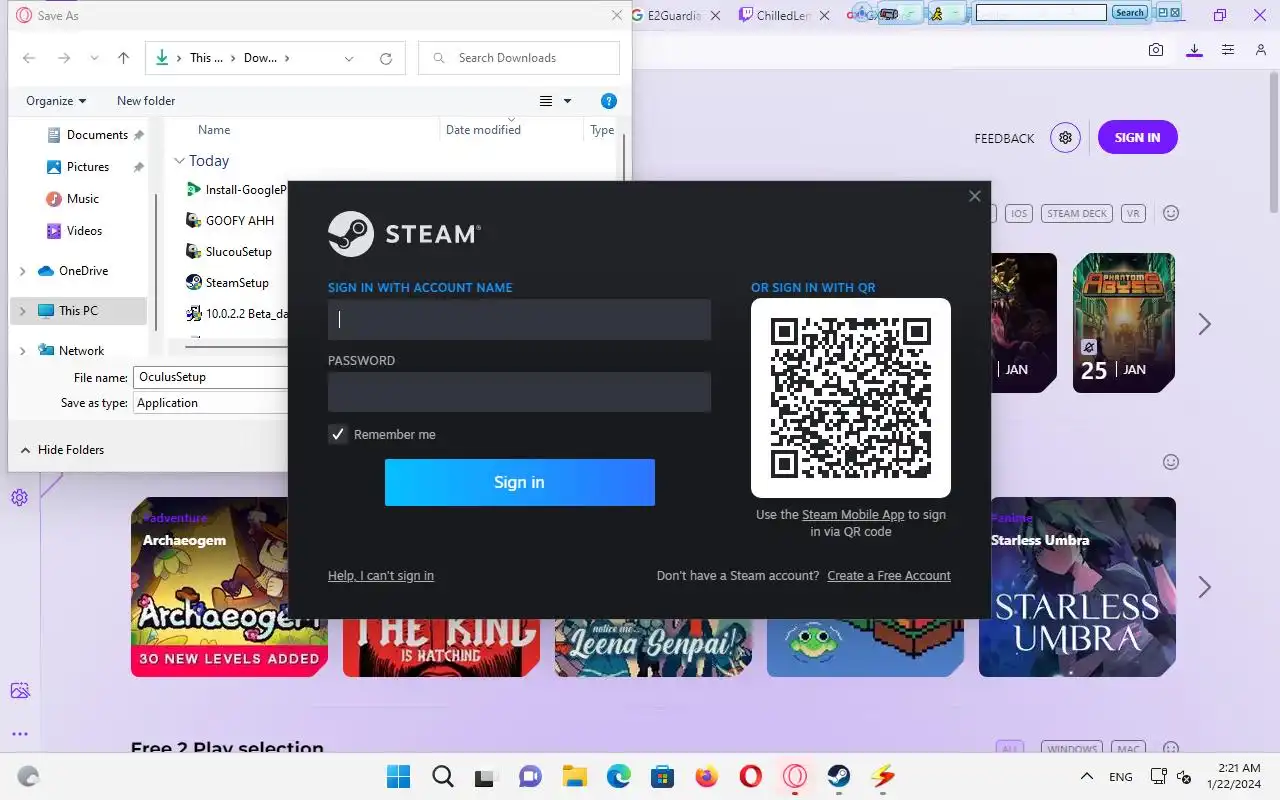Click the purple SIGN IN button
This screenshot has height=800, width=1280.
click(x=1138, y=138)
